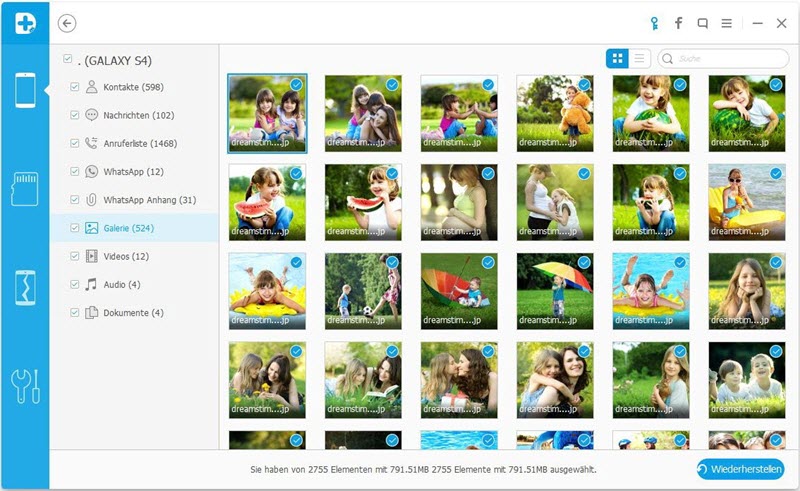Select the children playing soccer thumbnail

click(x=363, y=291)
